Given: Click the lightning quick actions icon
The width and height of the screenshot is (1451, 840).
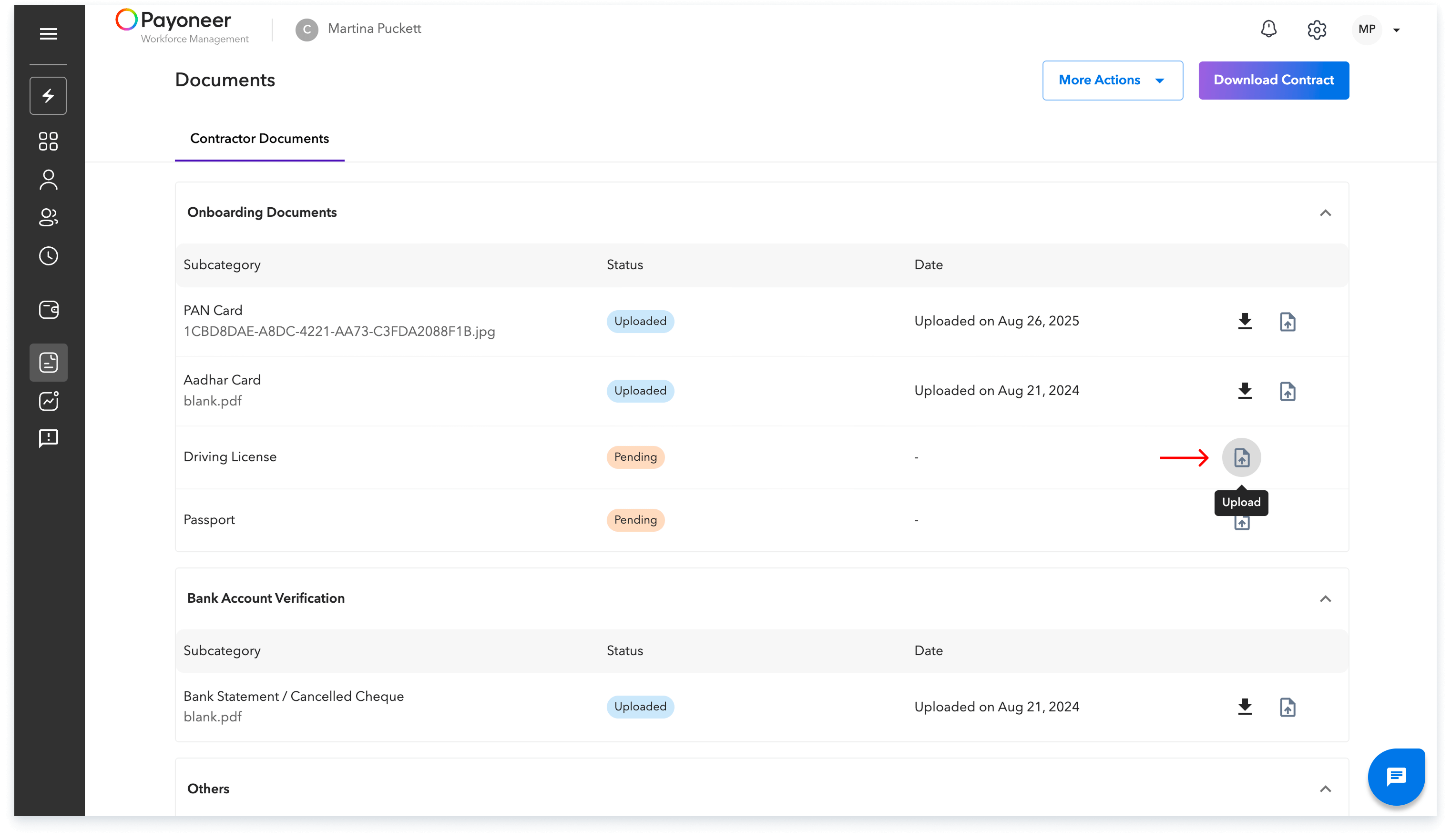Looking at the screenshot, I should (48, 95).
